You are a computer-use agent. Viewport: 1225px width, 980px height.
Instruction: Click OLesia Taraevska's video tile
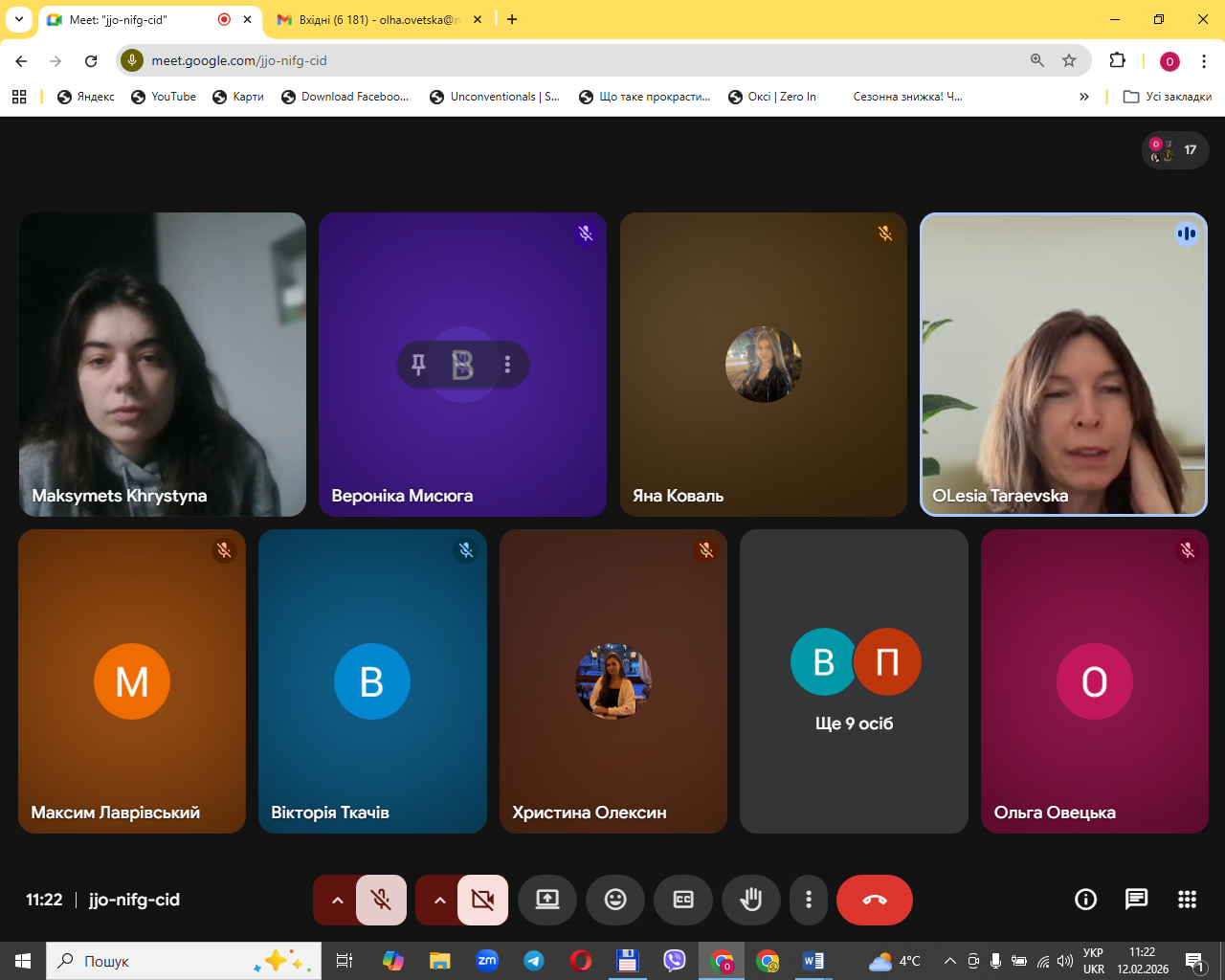(x=1063, y=364)
